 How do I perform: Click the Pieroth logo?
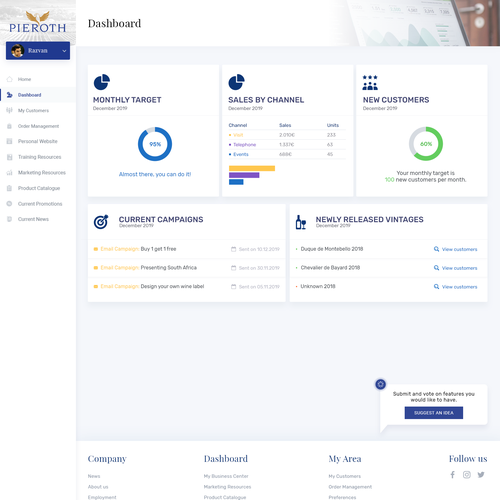(38, 22)
